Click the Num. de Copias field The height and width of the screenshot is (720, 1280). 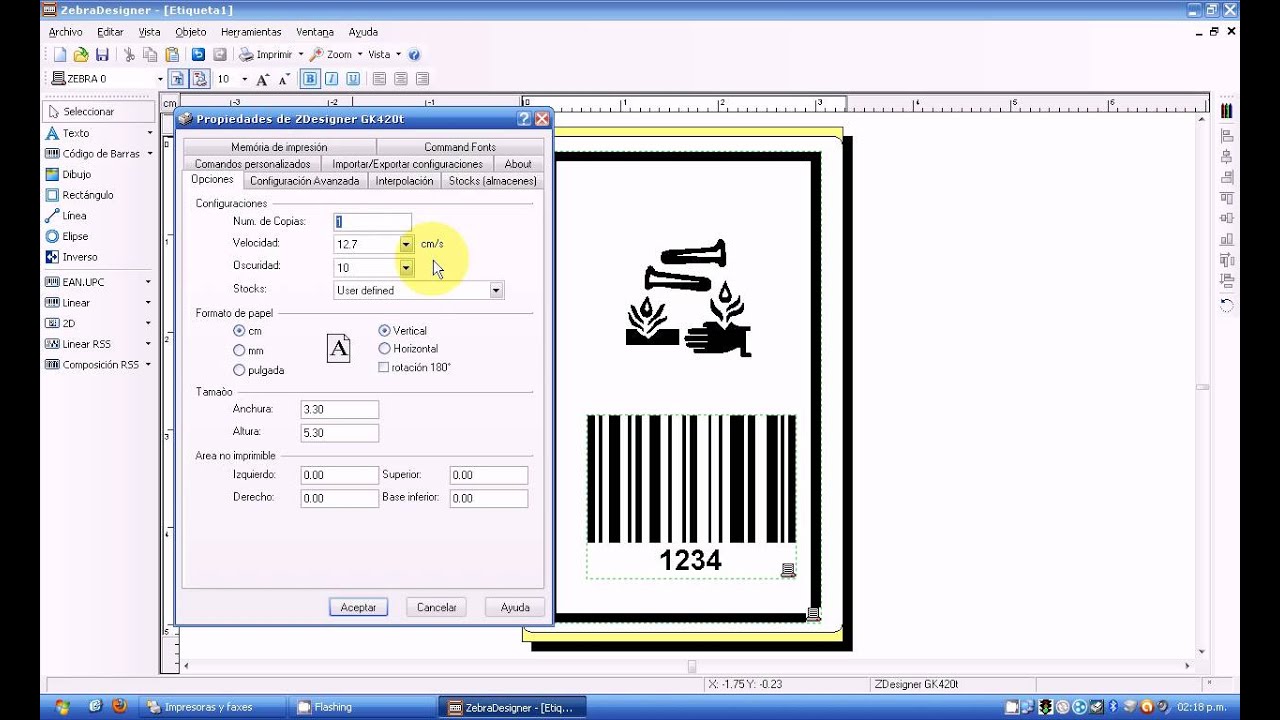pos(372,222)
